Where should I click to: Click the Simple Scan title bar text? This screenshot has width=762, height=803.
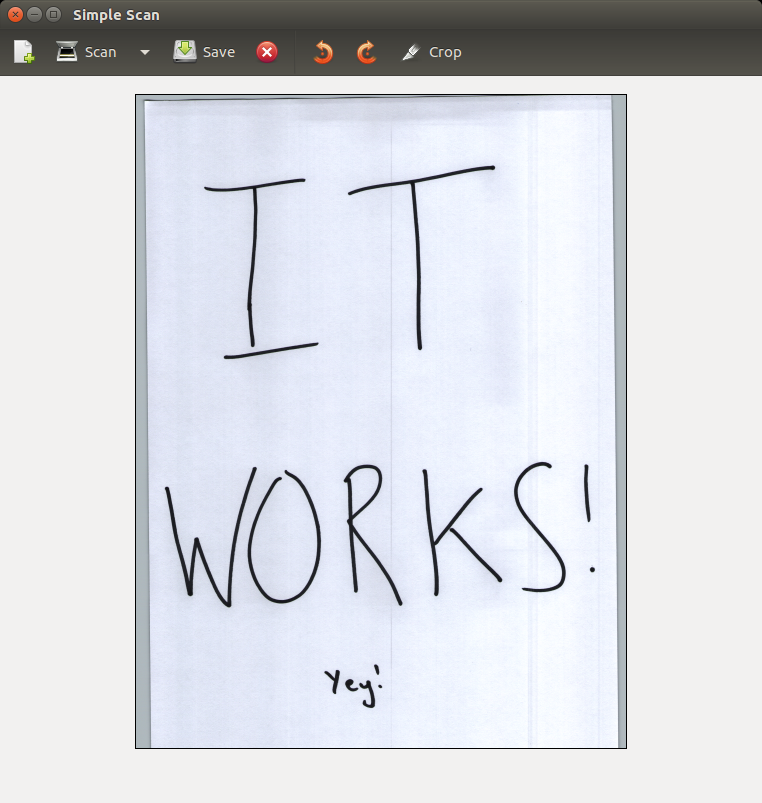pyautogui.click(x=116, y=15)
